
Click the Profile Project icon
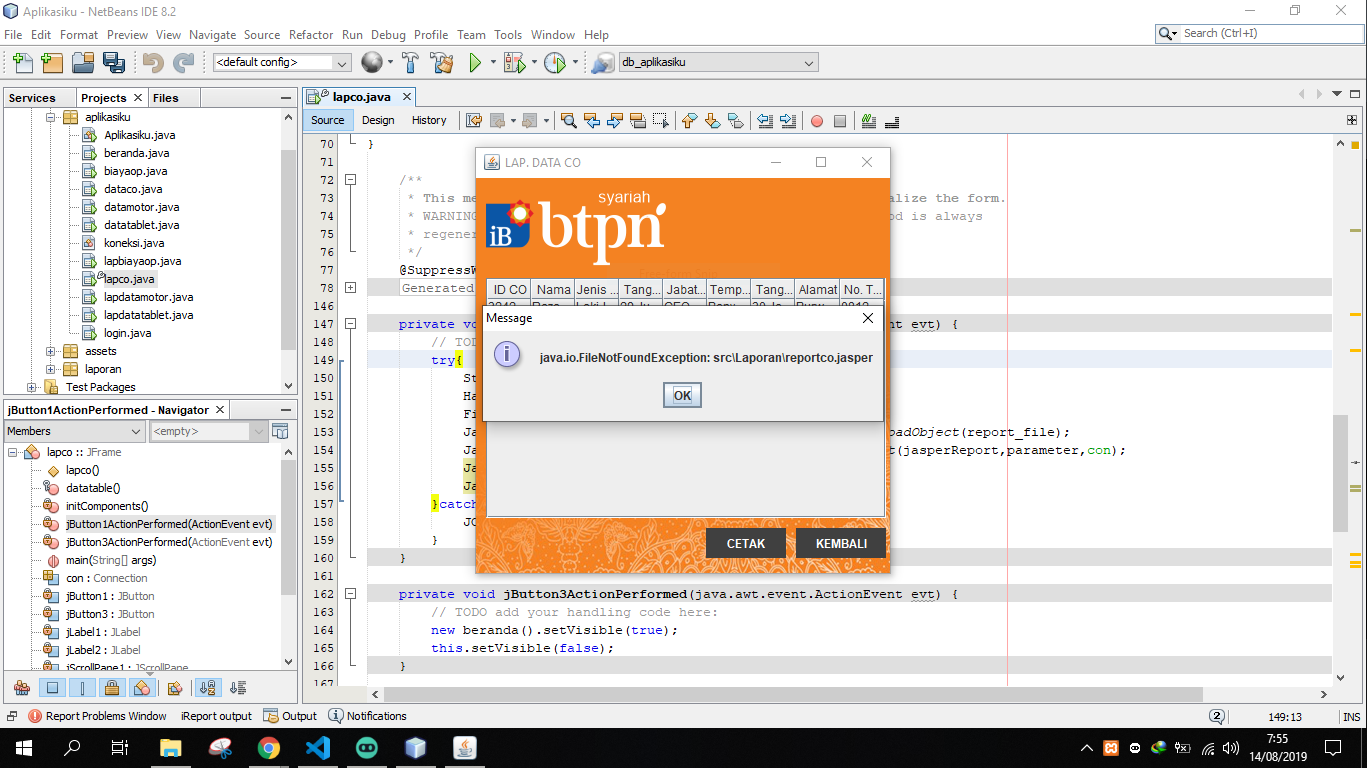(555, 62)
